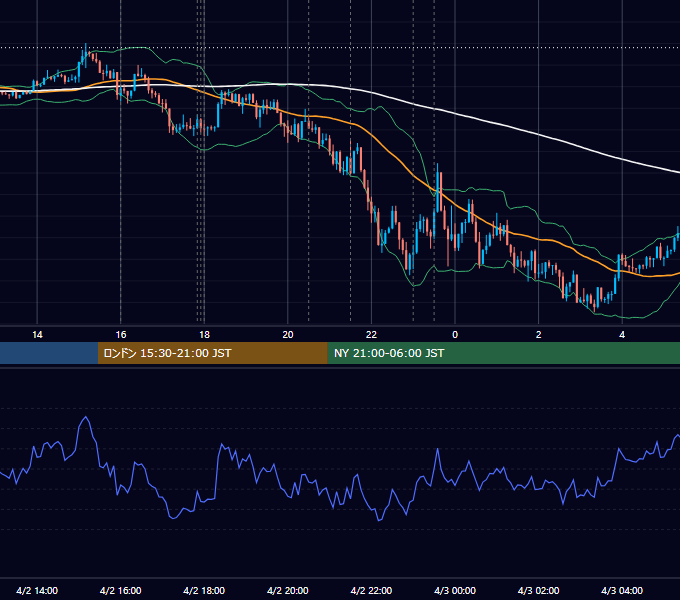Click the 4/2 20:00 time label

click(x=288, y=590)
